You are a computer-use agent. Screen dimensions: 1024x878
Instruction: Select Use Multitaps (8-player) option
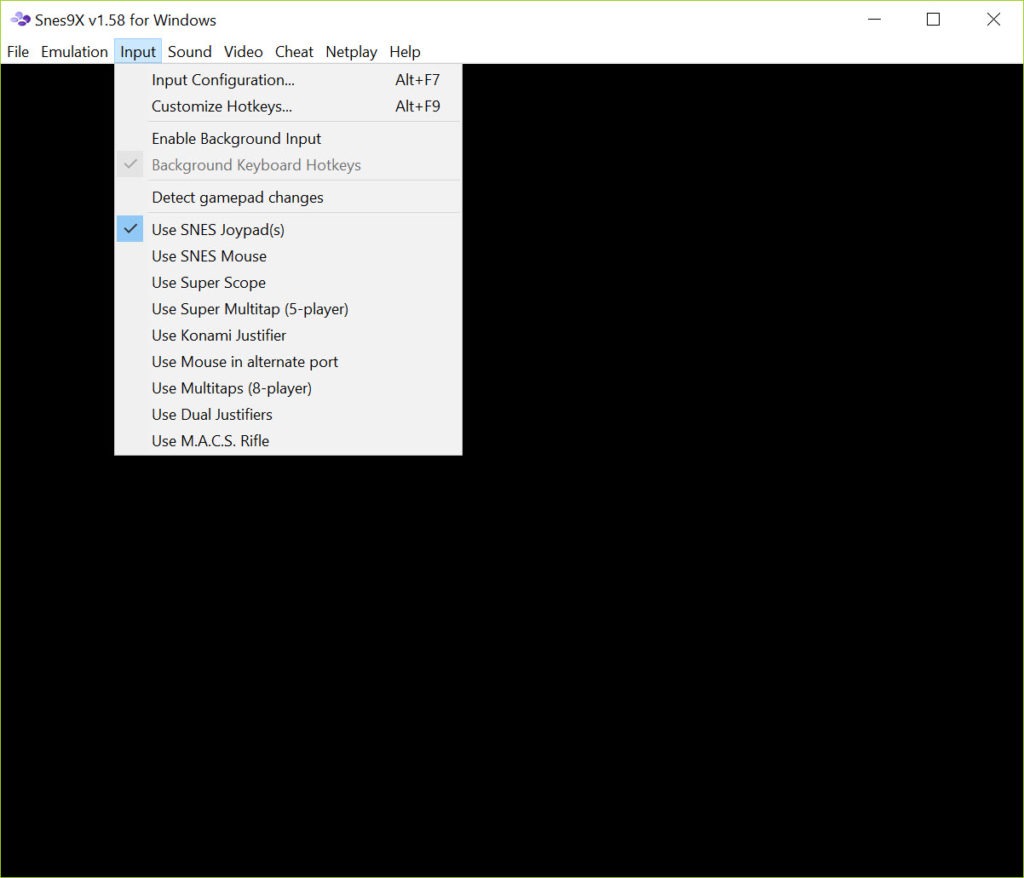[288, 388]
